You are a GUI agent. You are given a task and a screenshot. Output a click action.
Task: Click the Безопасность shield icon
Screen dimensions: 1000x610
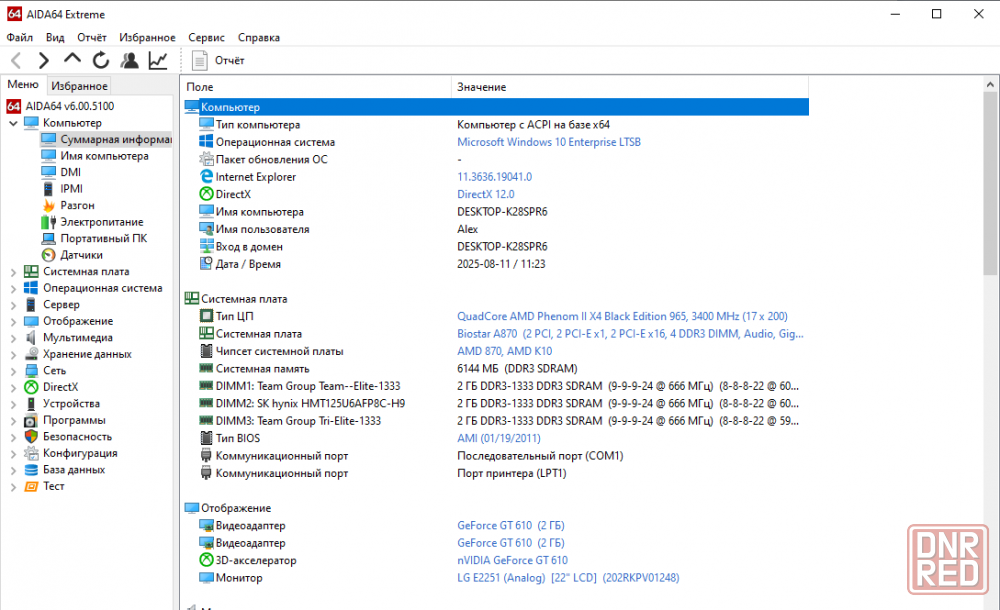31,436
